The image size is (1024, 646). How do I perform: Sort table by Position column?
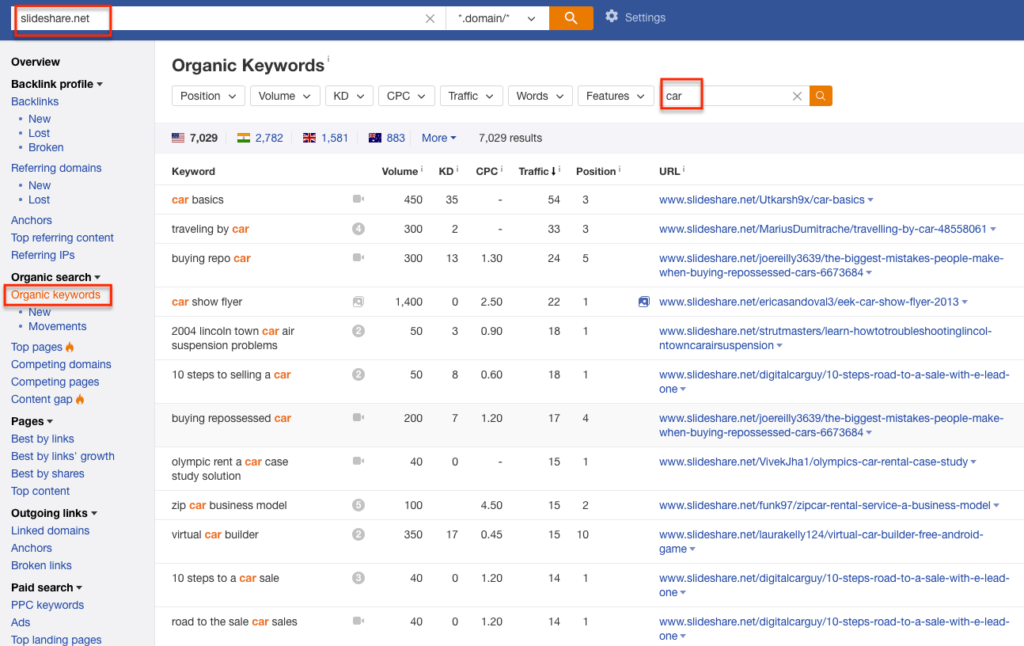pos(596,171)
